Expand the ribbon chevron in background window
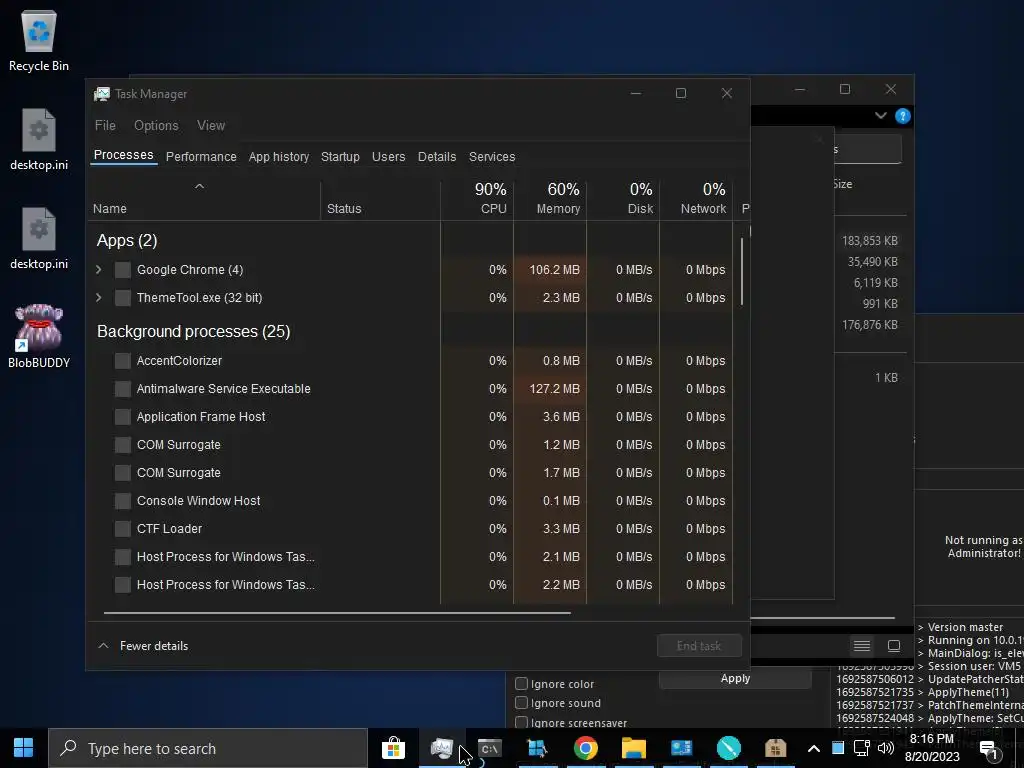 [880, 116]
